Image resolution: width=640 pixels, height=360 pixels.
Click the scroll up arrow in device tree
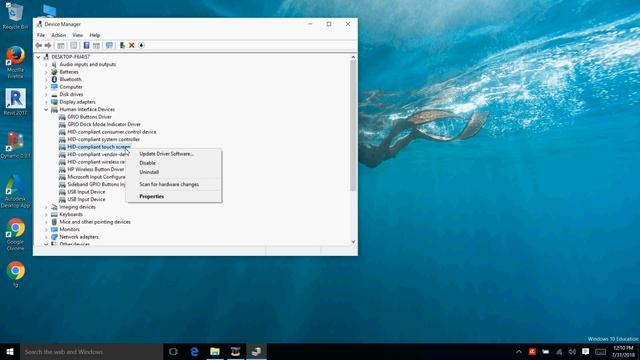tap(353, 57)
